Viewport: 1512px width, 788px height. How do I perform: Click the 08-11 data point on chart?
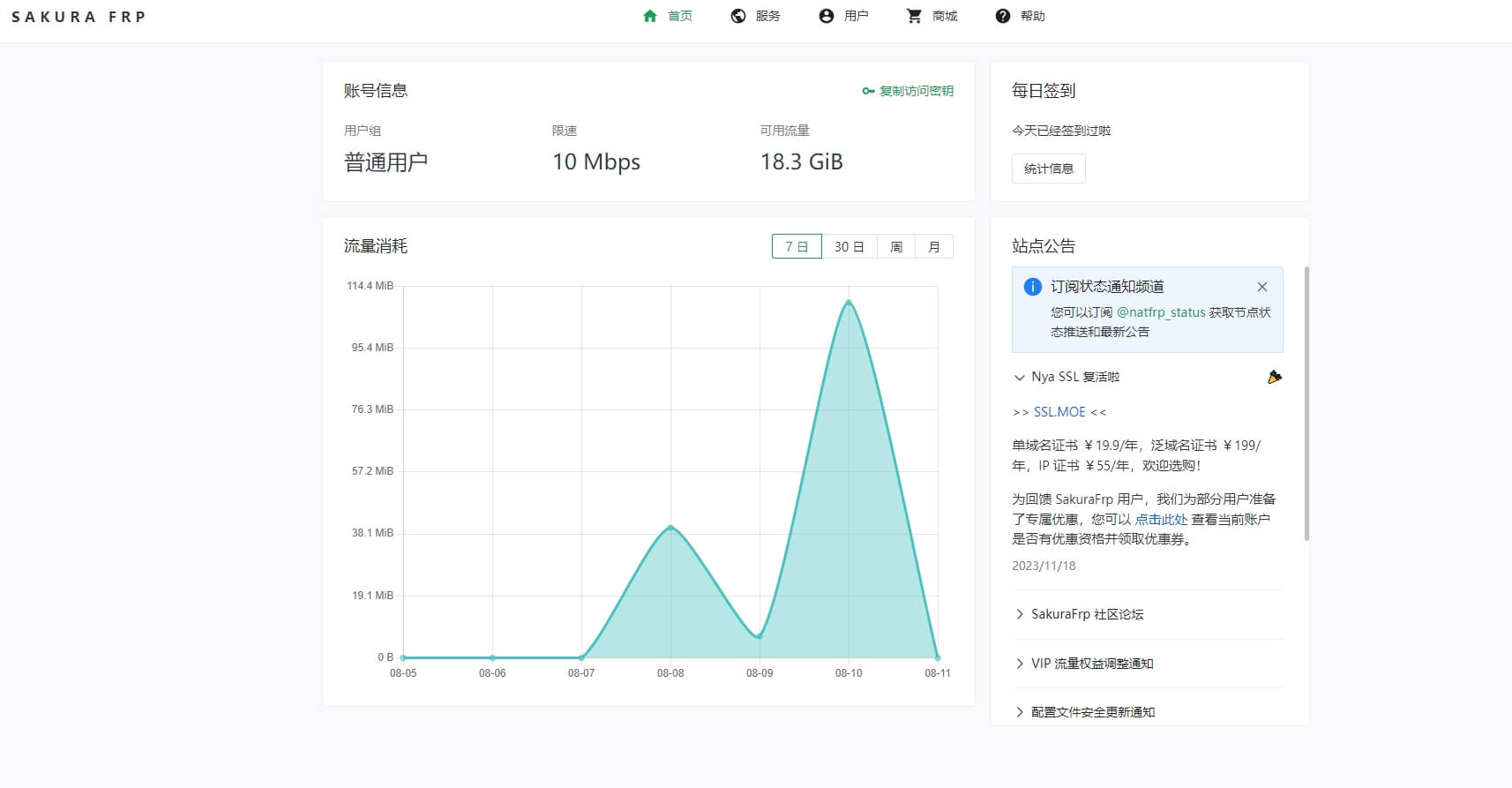coord(938,657)
